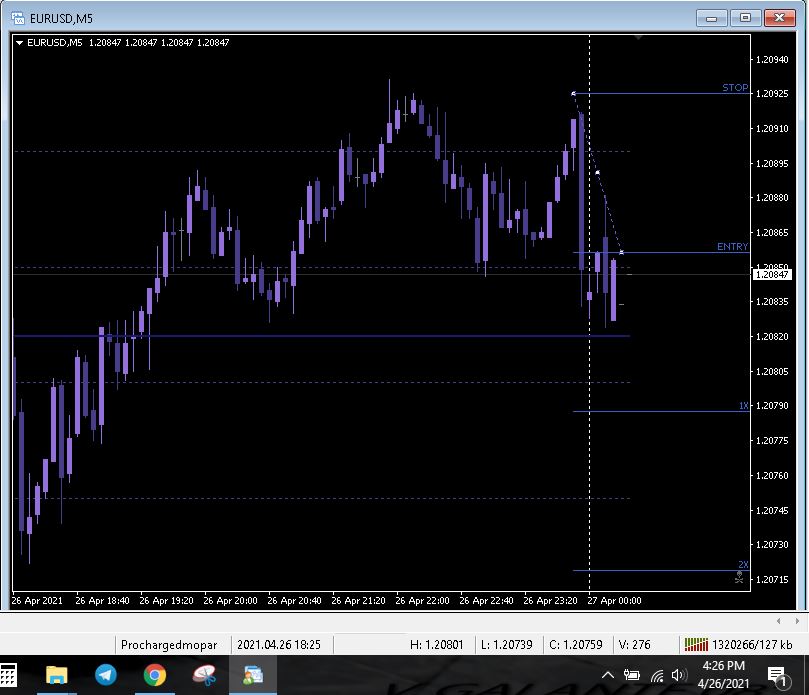This screenshot has height=695, width=809.
Task: Maximize the EURUSD,M5 chart window
Action: (x=745, y=19)
